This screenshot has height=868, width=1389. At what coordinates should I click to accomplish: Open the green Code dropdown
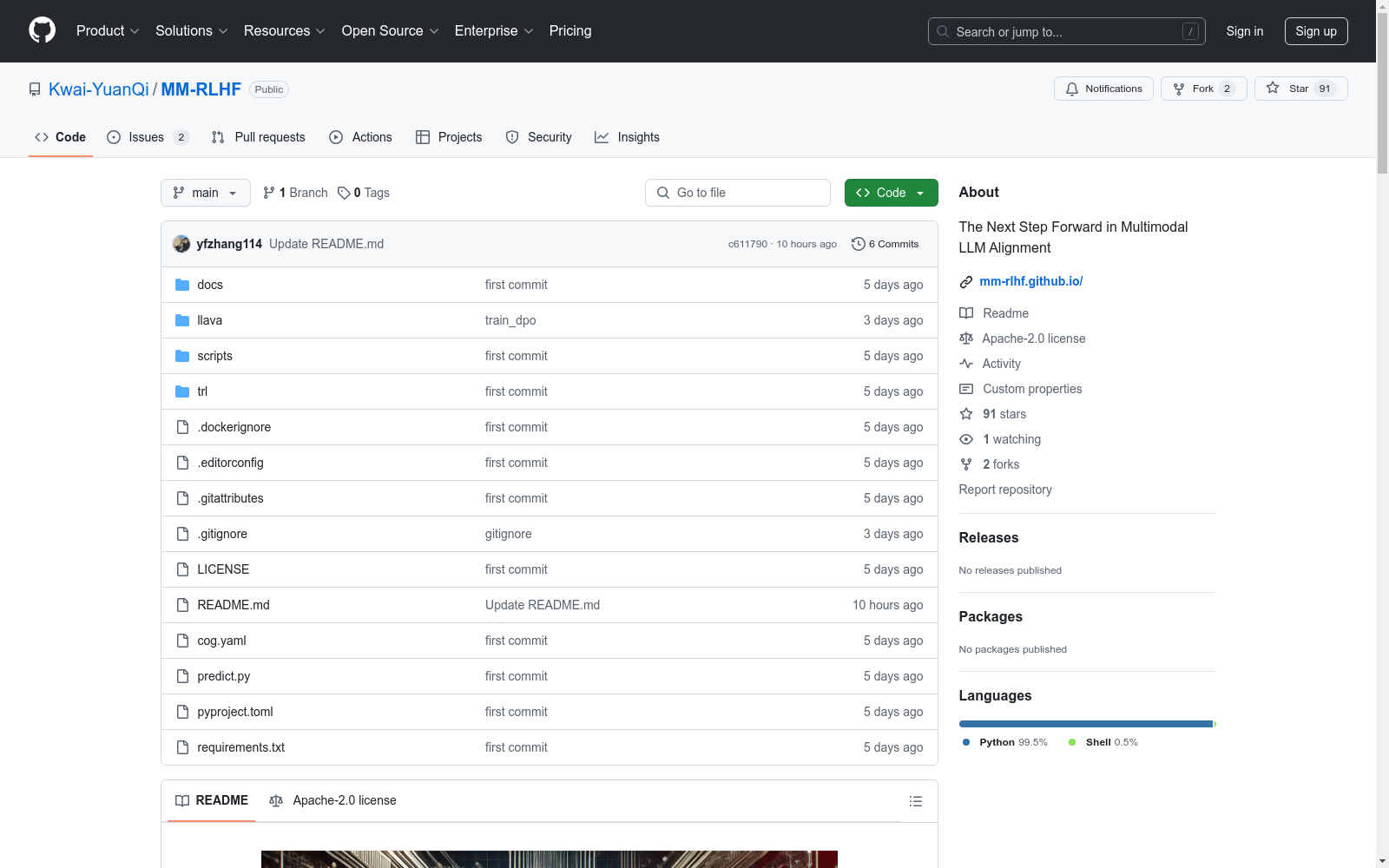click(891, 193)
